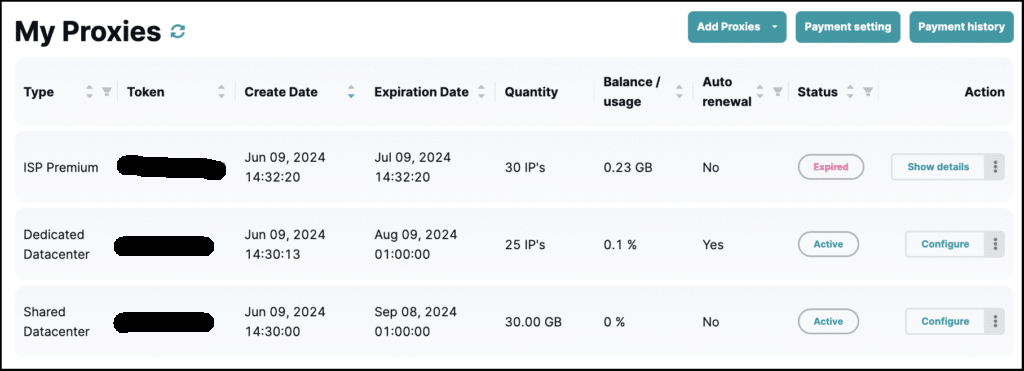1024x371 pixels.
Task: Open more options for Shared Datacenter row
Action: coord(995,321)
